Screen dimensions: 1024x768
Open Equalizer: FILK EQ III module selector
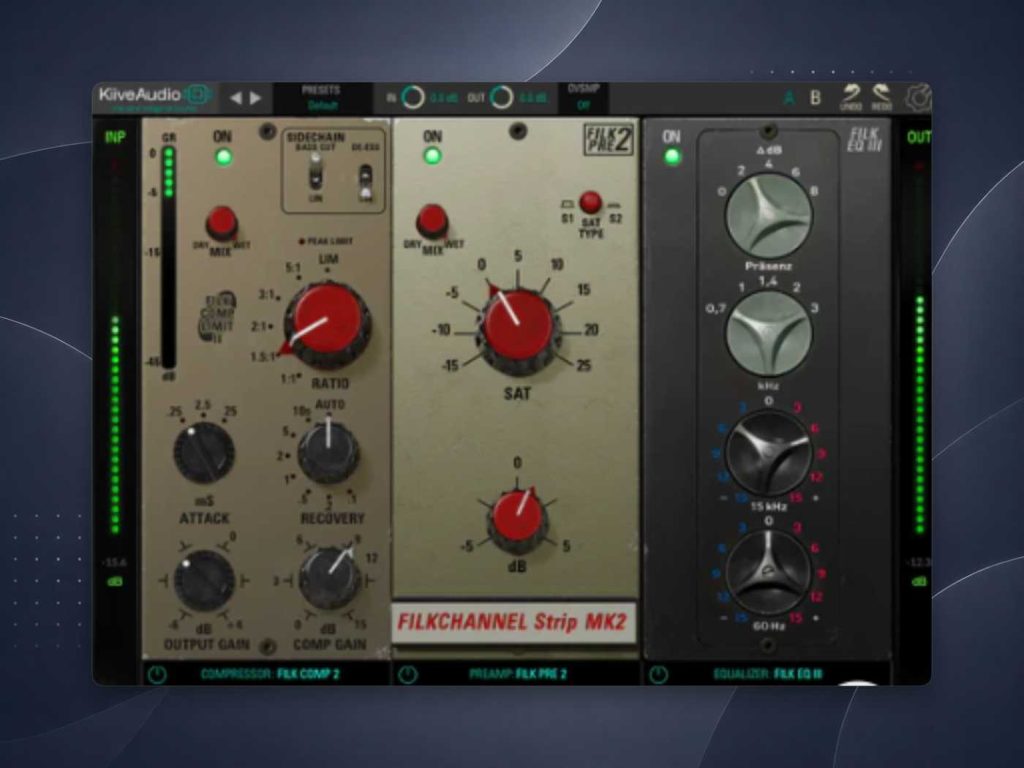[x=767, y=674]
